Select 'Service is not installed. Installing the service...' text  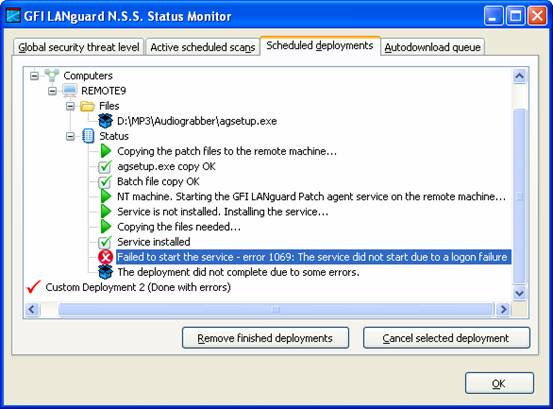pyautogui.click(x=223, y=212)
